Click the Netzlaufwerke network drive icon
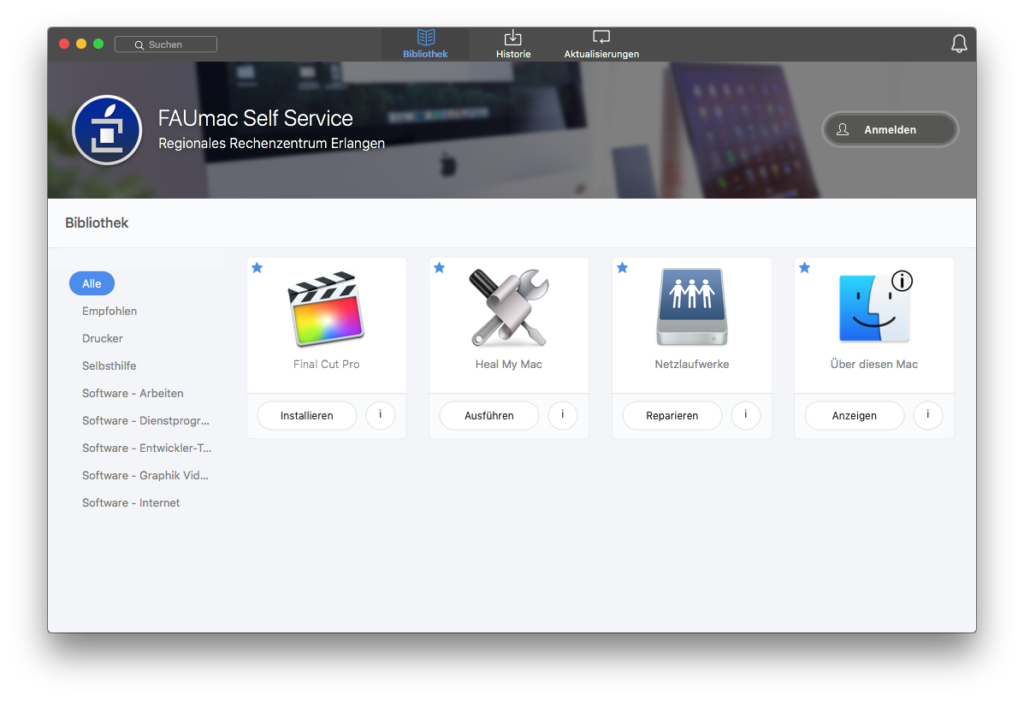The image size is (1024, 701). tap(691, 308)
